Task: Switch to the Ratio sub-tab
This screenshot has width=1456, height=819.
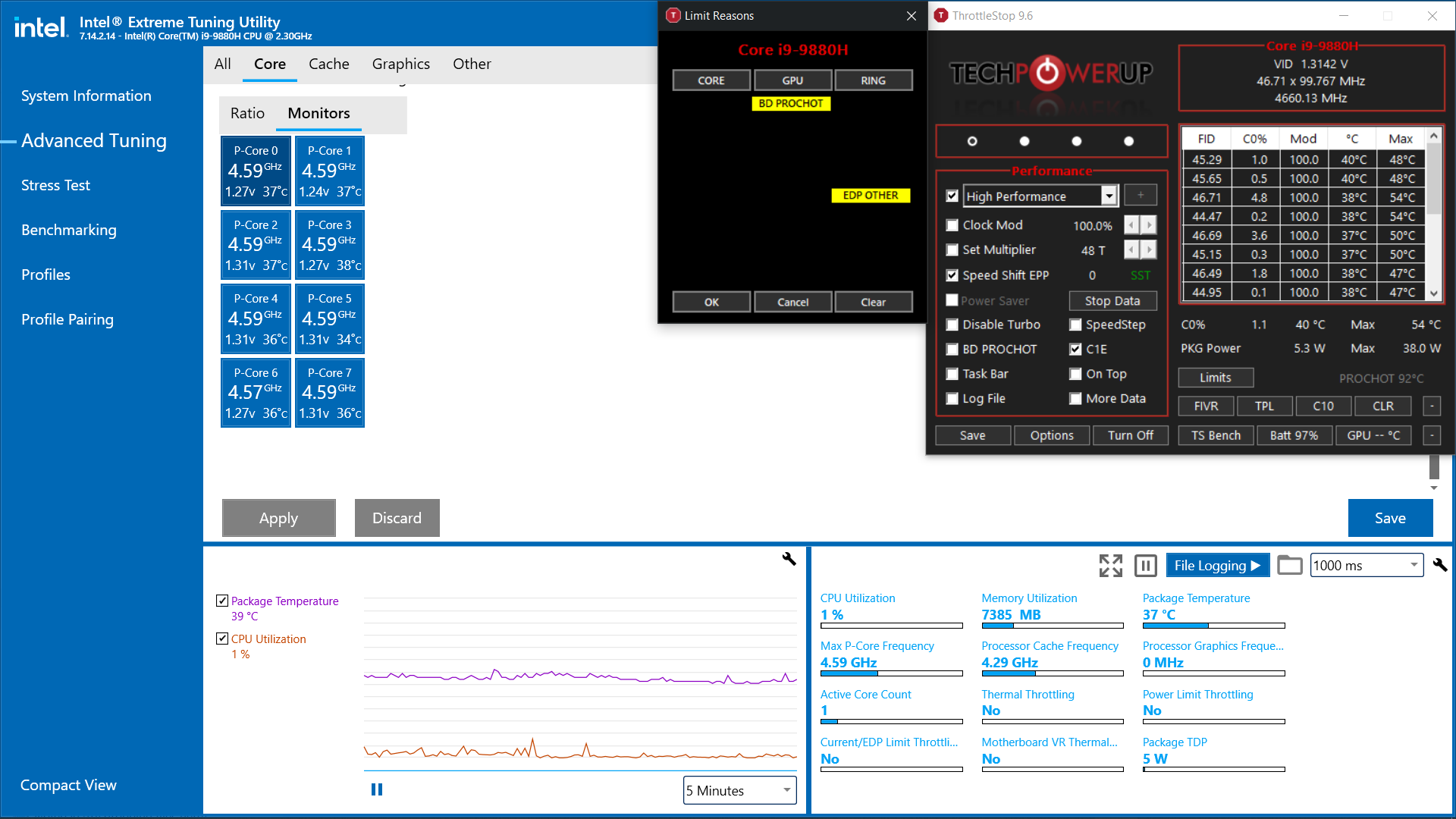Action: pyautogui.click(x=247, y=113)
